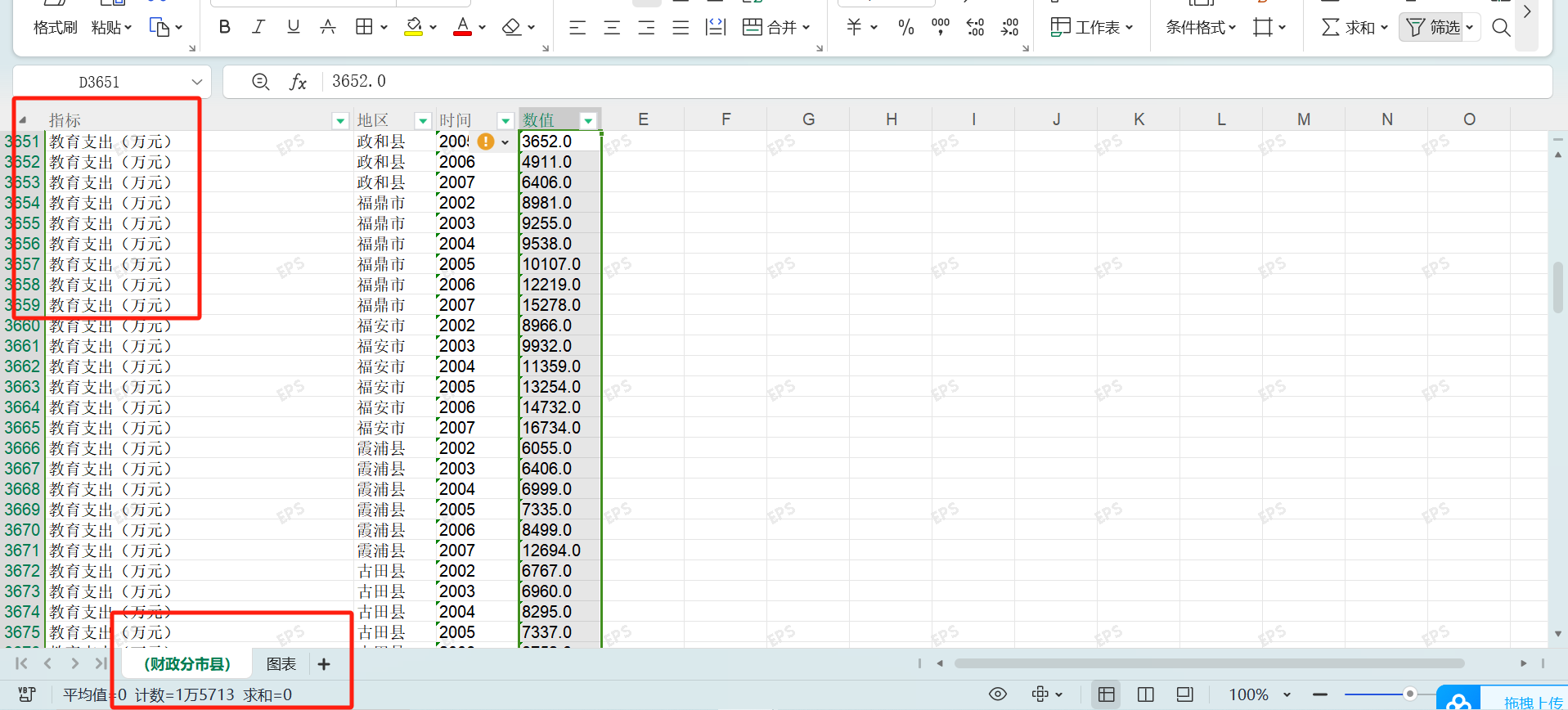This screenshot has height=710, width=1568.
Task: Apply distributed alignment
Action: pyautogui.click(x=716, y=28)
